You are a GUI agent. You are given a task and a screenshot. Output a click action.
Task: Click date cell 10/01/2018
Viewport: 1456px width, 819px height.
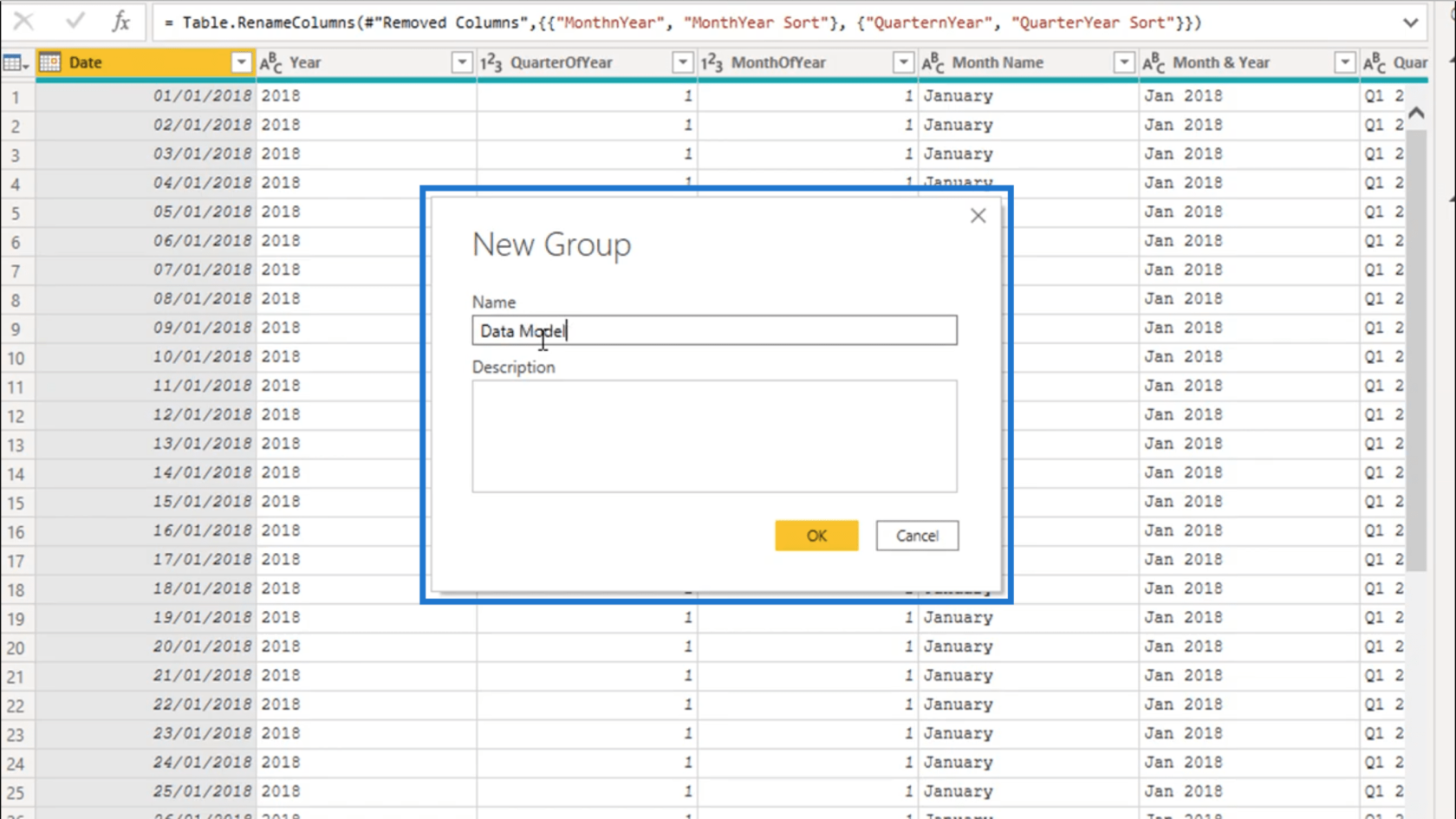[x=146, y=357]
